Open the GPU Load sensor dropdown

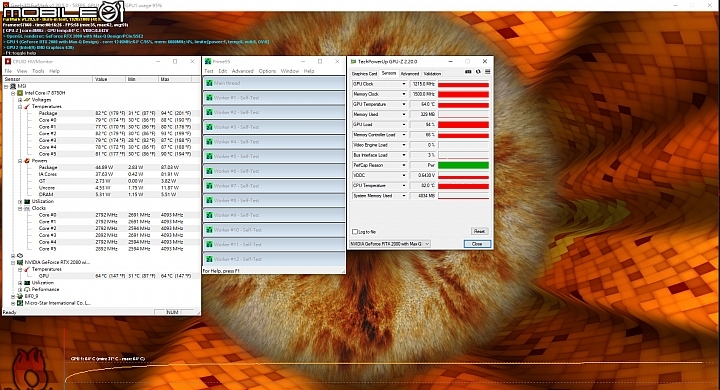click(x=404, y=124)
